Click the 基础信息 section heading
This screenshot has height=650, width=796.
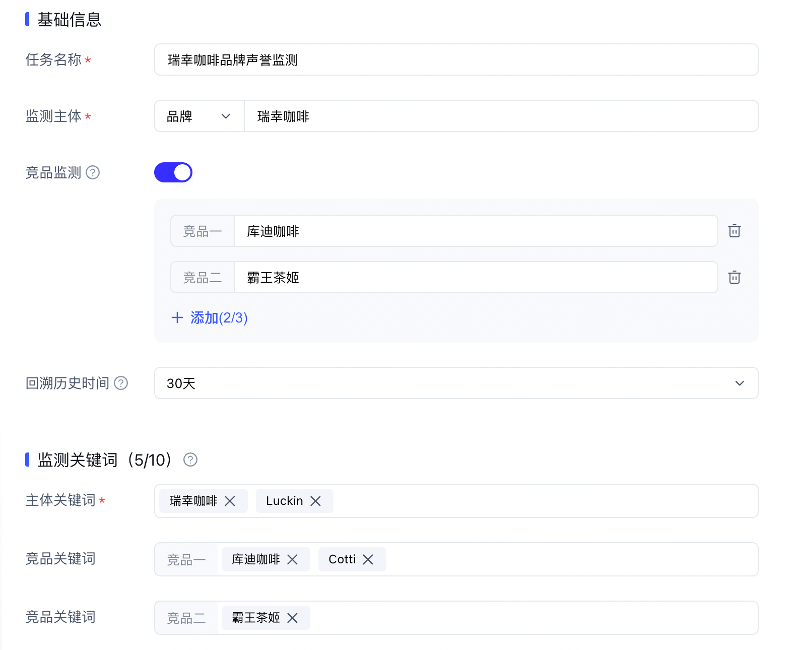pos(70,20)
